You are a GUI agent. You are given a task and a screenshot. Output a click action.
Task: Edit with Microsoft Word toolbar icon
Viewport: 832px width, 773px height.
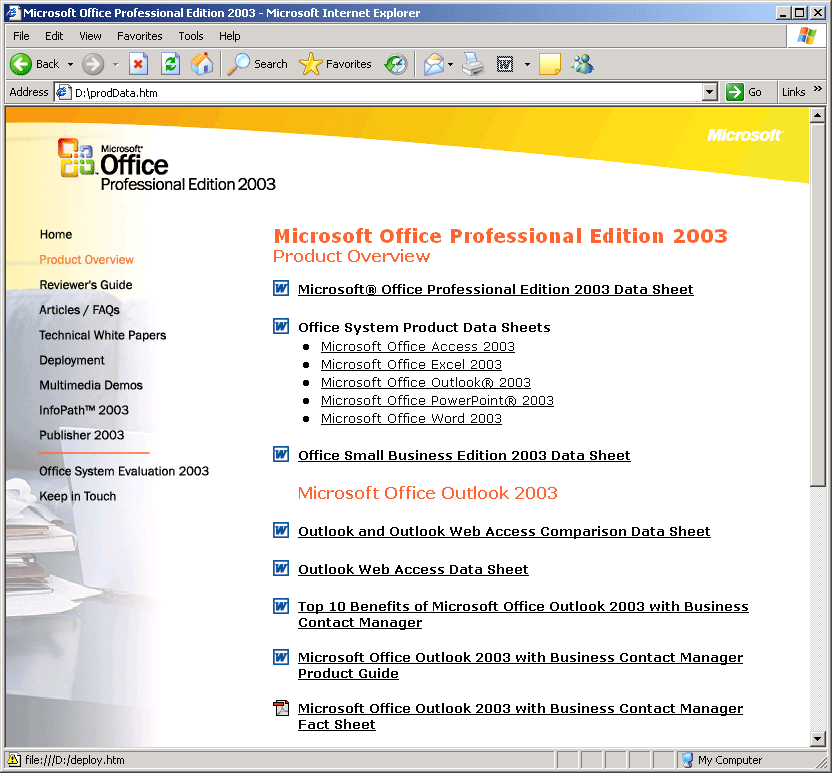pos(505,64)
